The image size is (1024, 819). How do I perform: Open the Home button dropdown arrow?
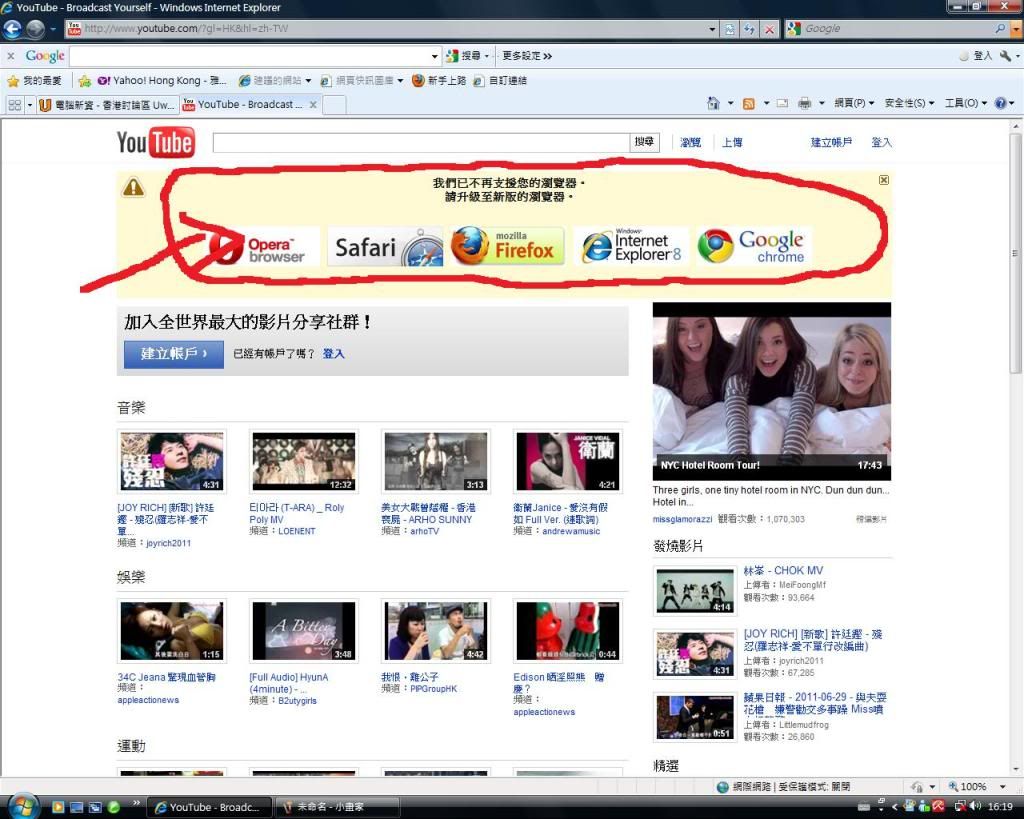[x=730, y=103]
